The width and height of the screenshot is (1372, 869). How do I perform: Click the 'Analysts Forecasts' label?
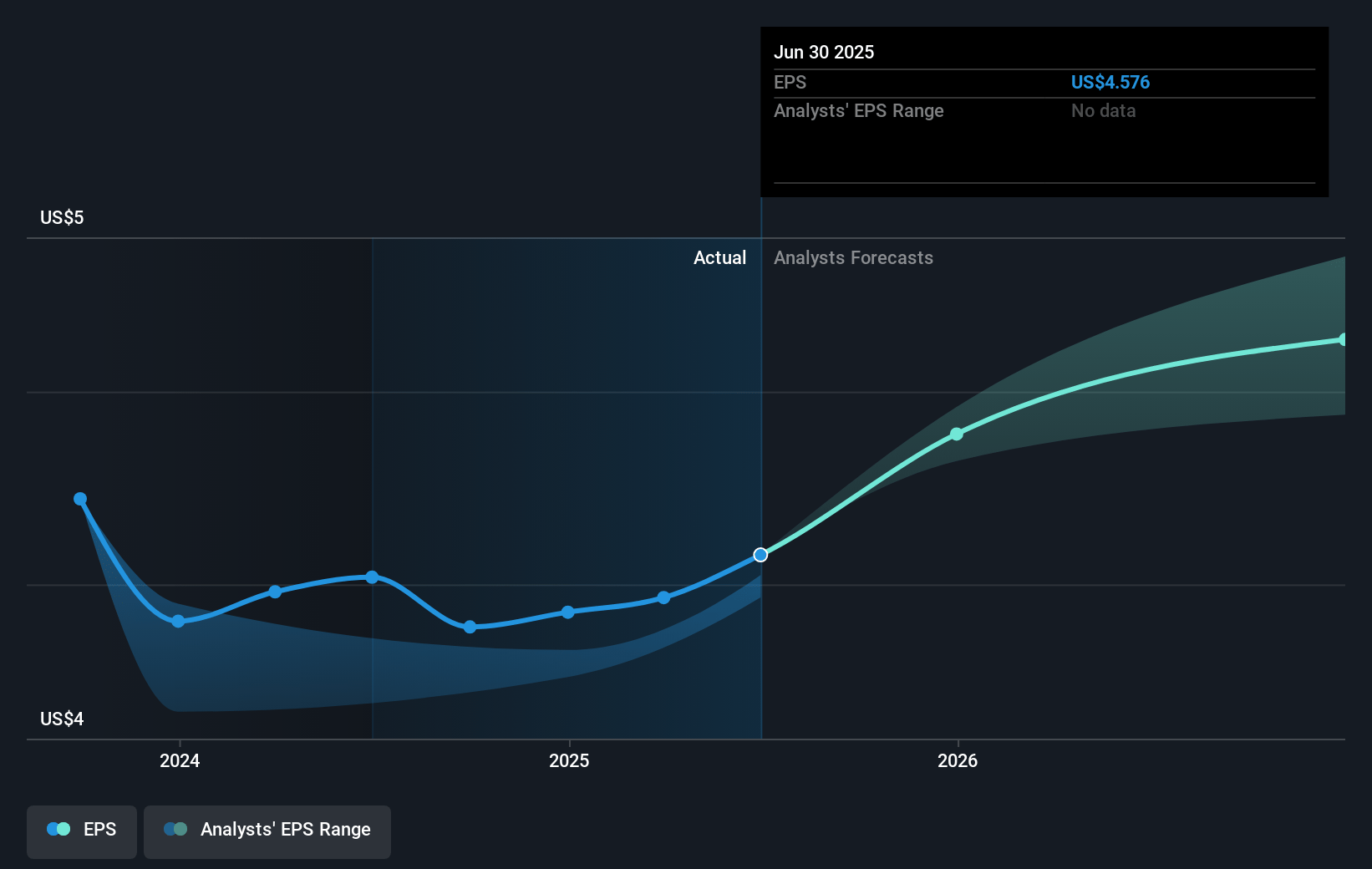click(x=853, y=257)
